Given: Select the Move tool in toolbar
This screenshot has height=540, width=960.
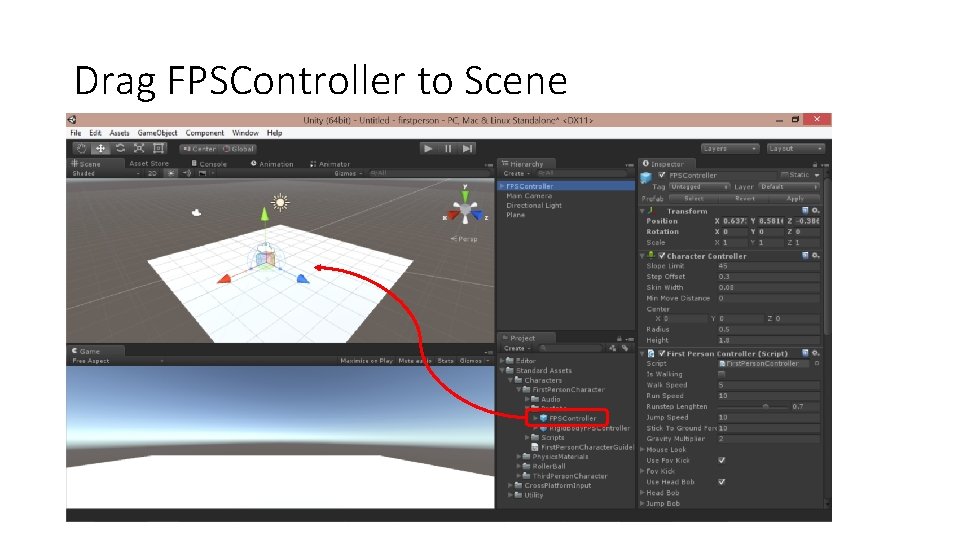Looking at the screenshot, I should click(100, 148).
